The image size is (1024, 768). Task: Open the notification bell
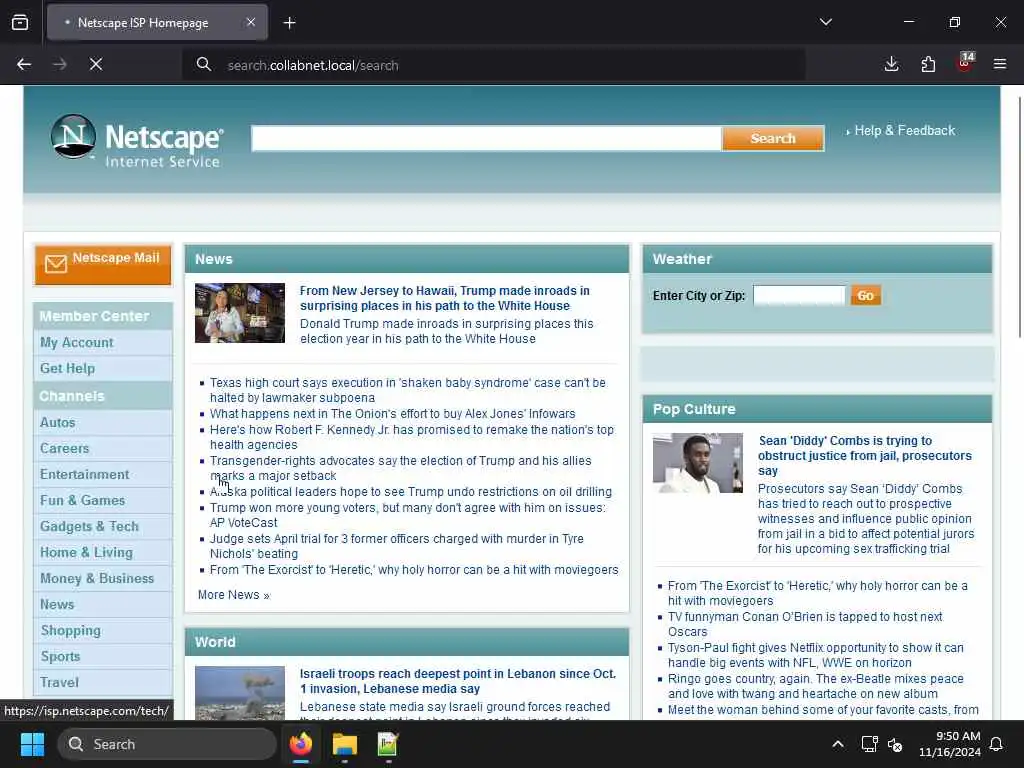[x=997, y=744]
